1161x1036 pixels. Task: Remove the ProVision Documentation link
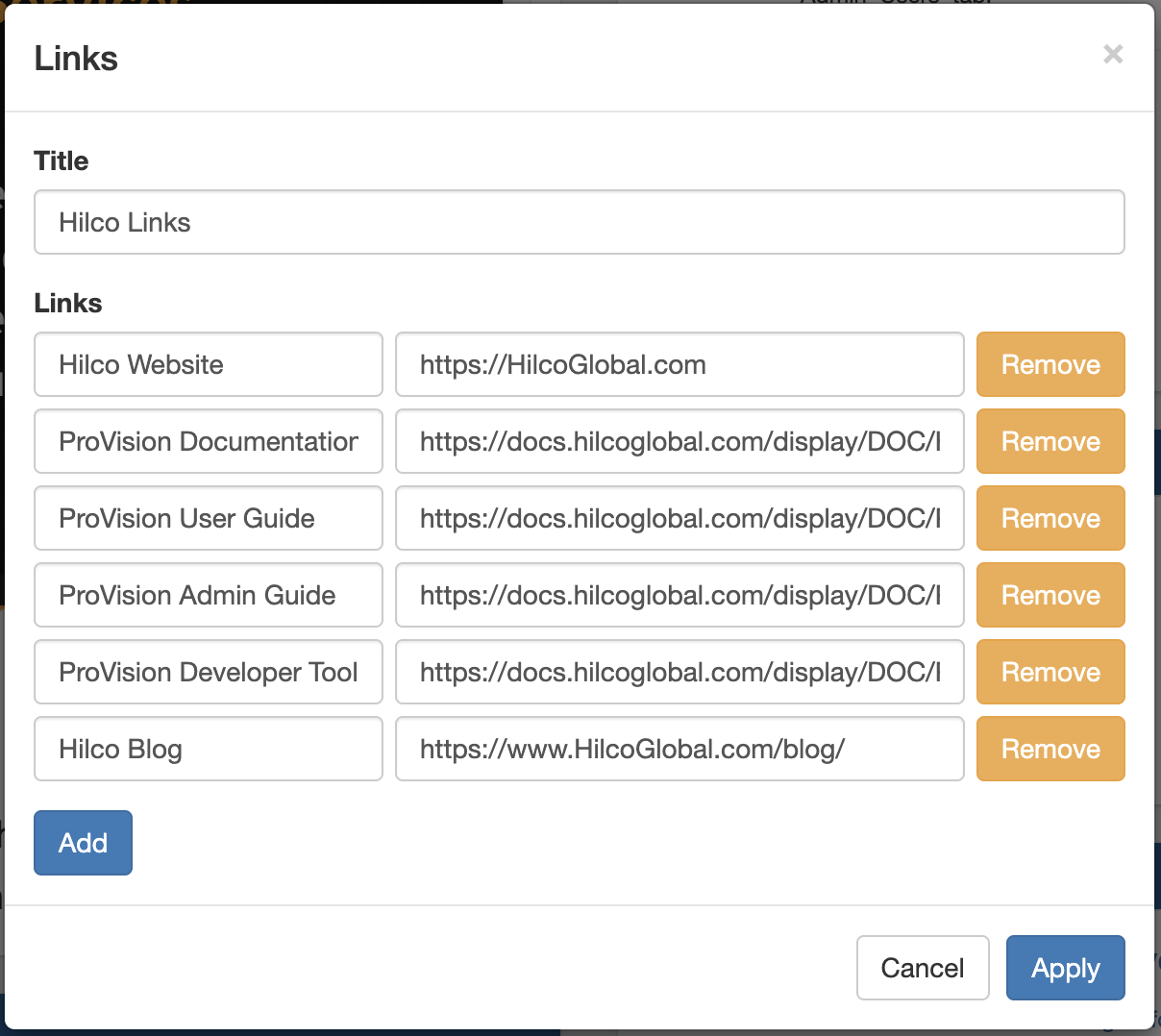click(1050, 441)
